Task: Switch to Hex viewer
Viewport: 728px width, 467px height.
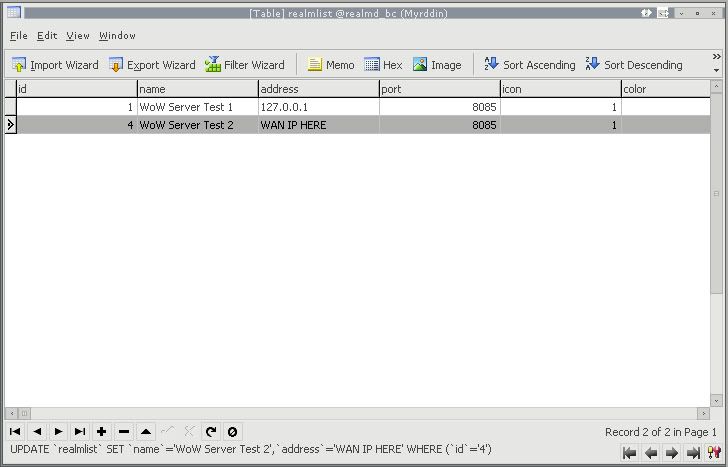Action: point(383,65)
